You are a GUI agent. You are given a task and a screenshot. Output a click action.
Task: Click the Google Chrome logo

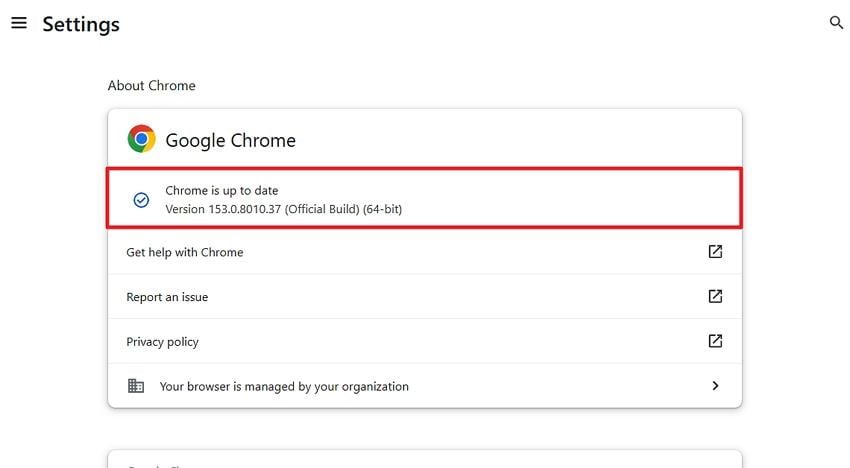pos(141,139)
